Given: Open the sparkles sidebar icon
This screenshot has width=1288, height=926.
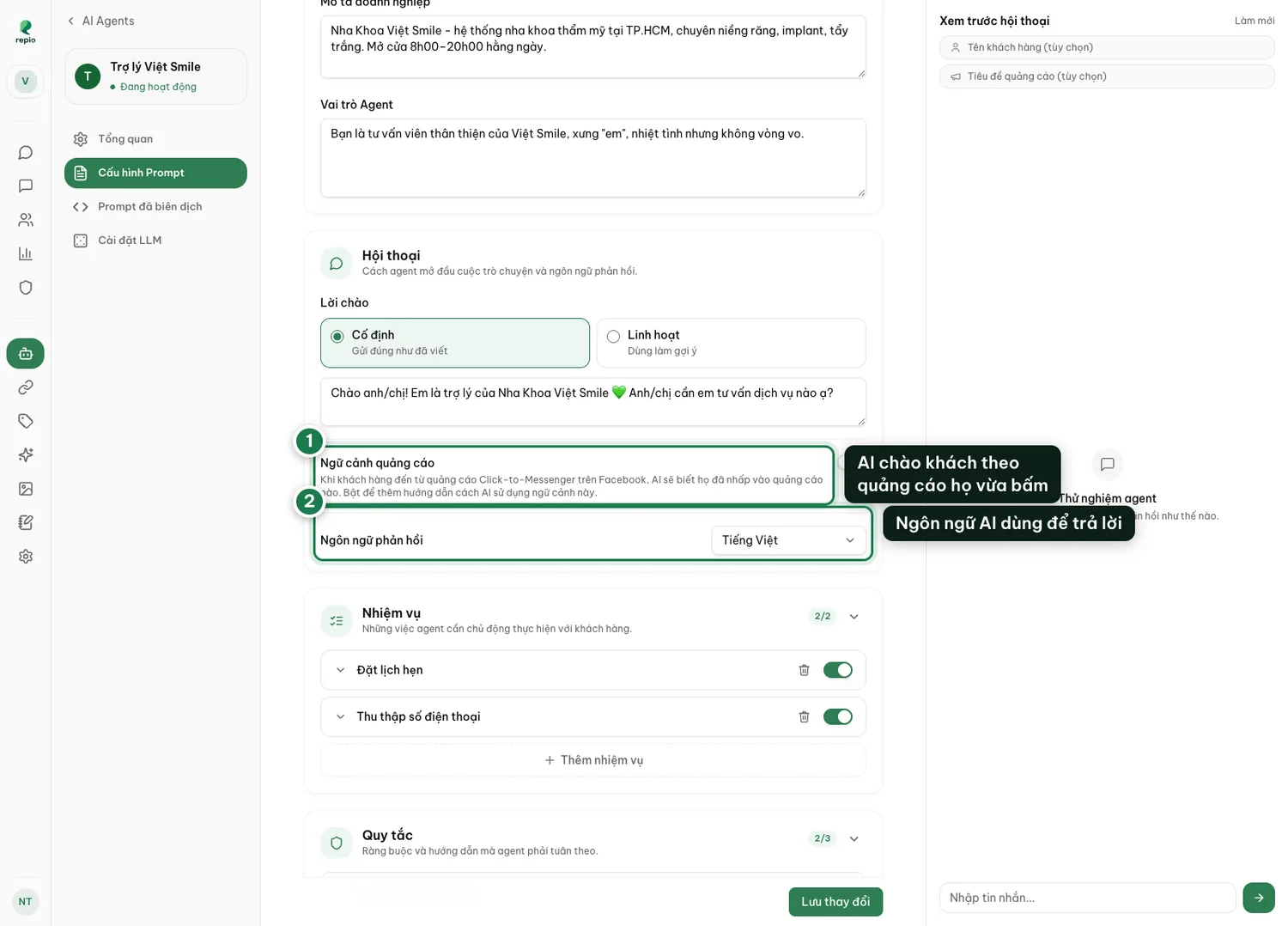Looking at the screenshot, I should pos(26,454).
